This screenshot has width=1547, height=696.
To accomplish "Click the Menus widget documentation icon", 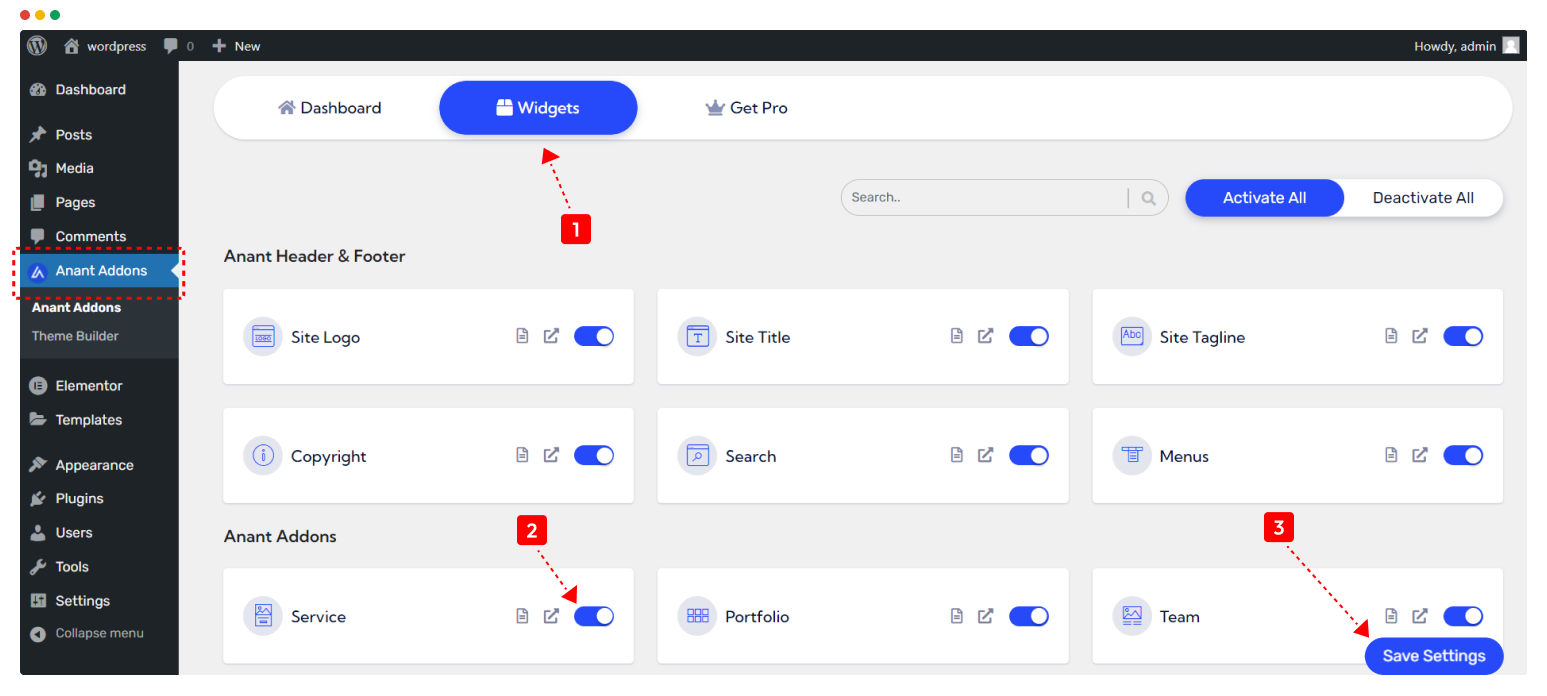I will coord(1391,455).
